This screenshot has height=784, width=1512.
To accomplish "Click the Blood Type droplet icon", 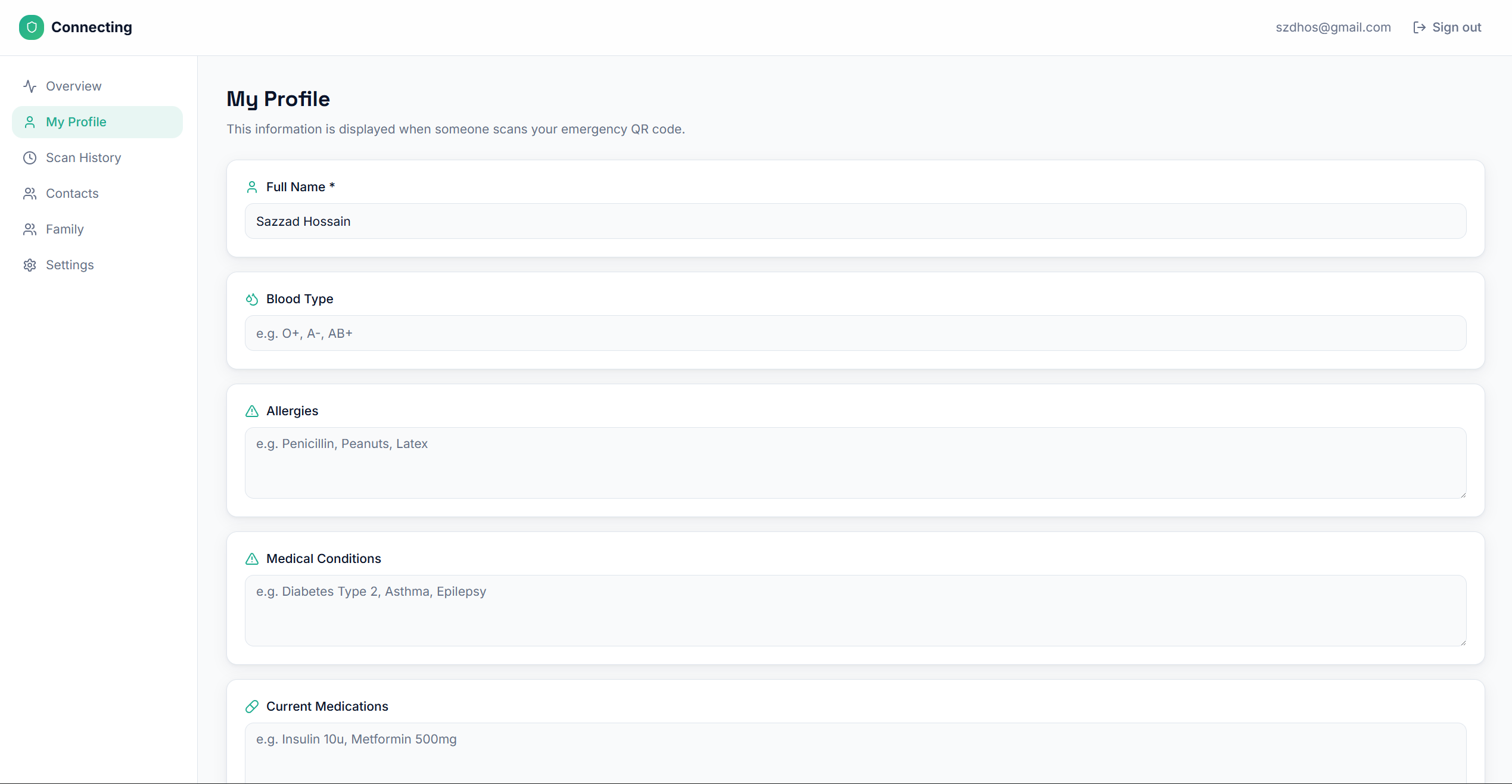I will [x=252, y=299].
